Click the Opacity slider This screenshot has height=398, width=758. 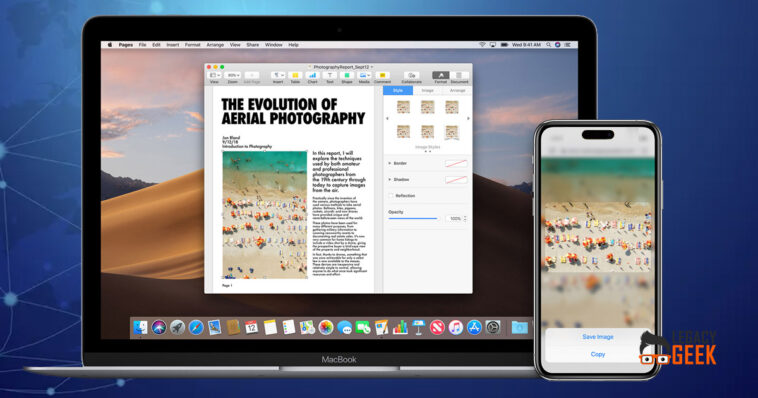[x=413, y=219]
